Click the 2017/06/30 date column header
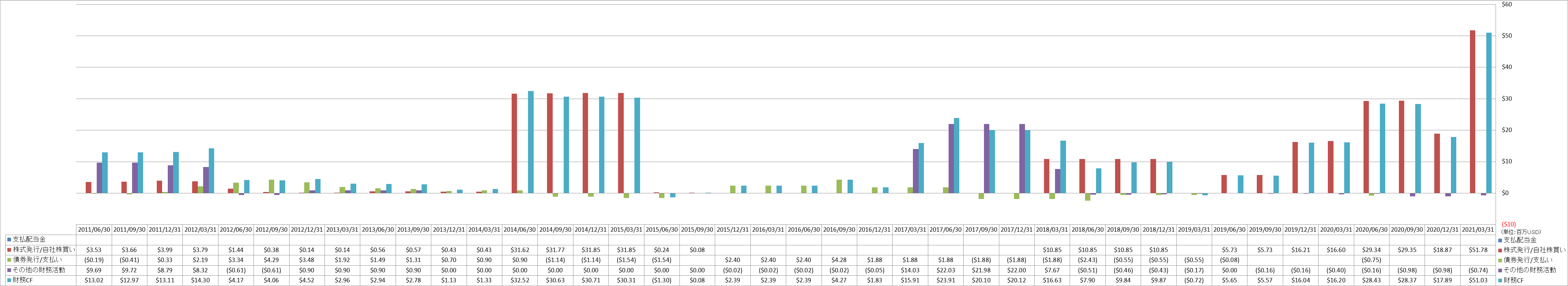This screenshot has height=286, width=1568. click(x=946, y=229)
